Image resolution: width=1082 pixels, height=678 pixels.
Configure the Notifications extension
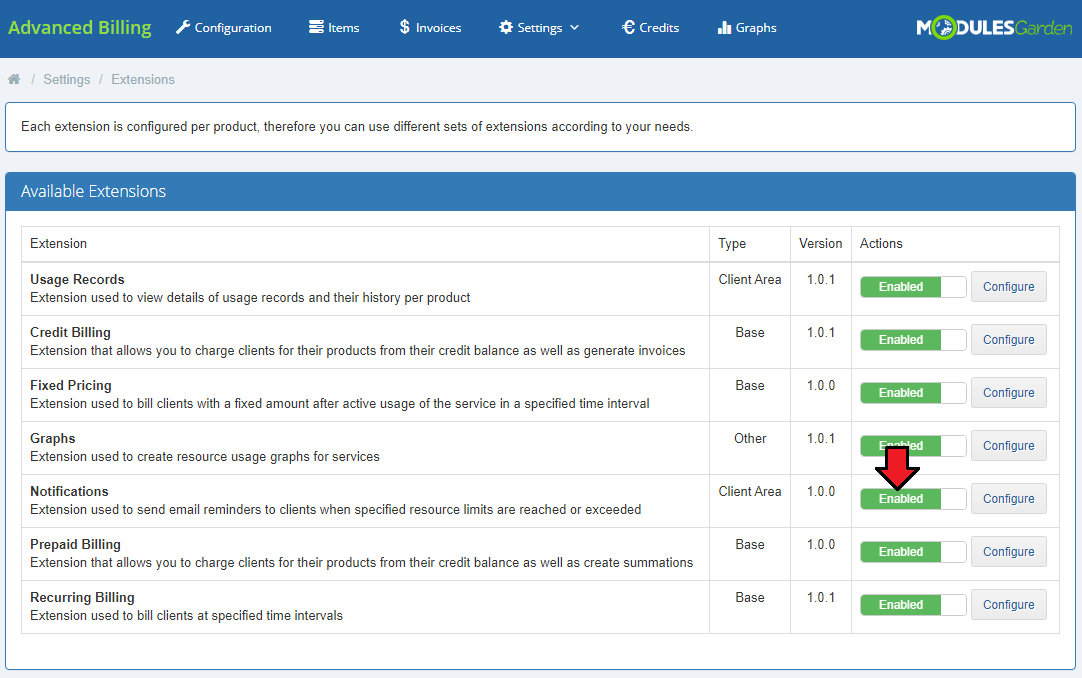tap(1008, 499)
